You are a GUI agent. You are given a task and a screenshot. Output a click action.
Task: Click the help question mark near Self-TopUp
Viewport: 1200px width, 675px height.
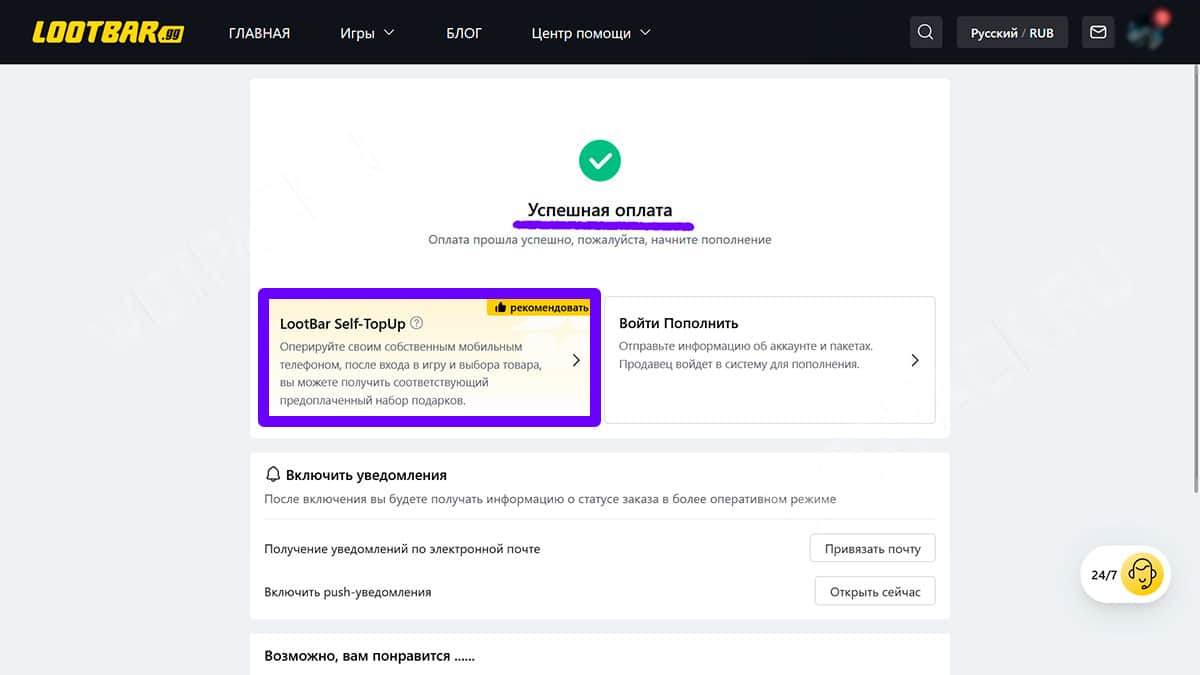(417, 323)
